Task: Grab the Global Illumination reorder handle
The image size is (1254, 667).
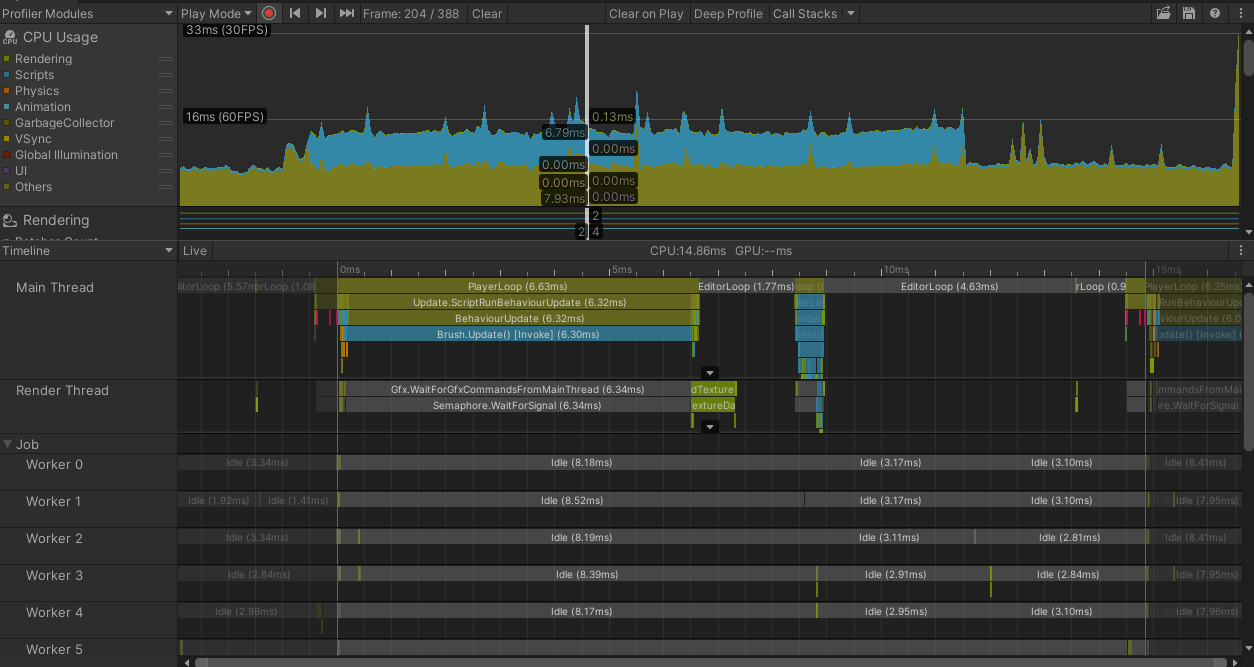Action: point(166,155)
